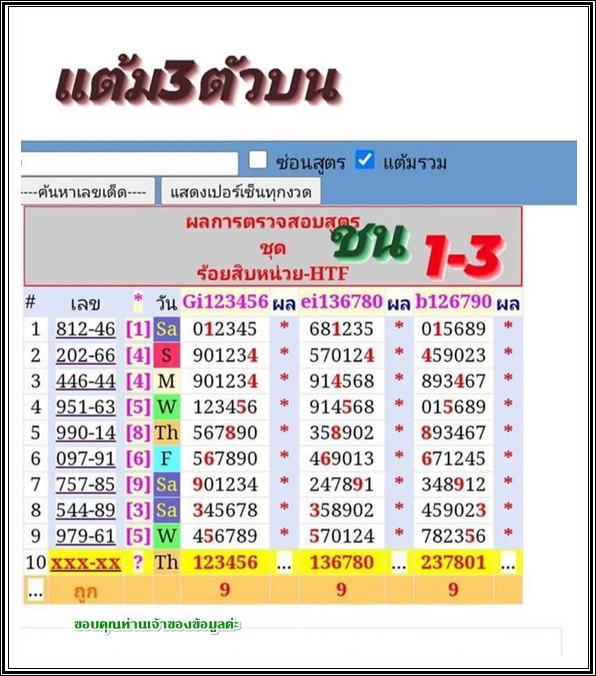596x676 pixels.
Task: Click the F day cell in row 6
Action: point(166,459)
